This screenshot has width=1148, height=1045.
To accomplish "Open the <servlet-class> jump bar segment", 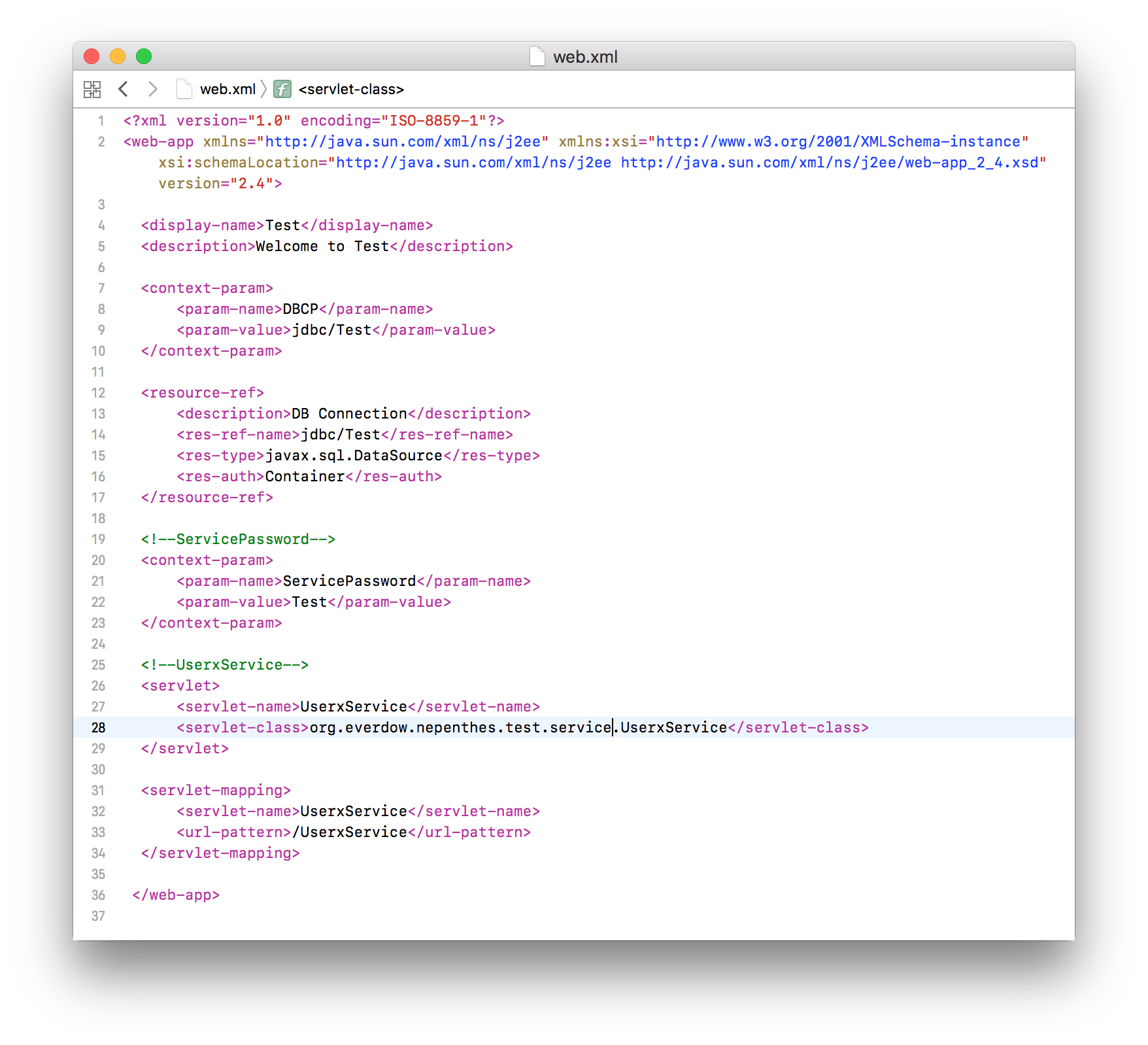I will point(351,89).
